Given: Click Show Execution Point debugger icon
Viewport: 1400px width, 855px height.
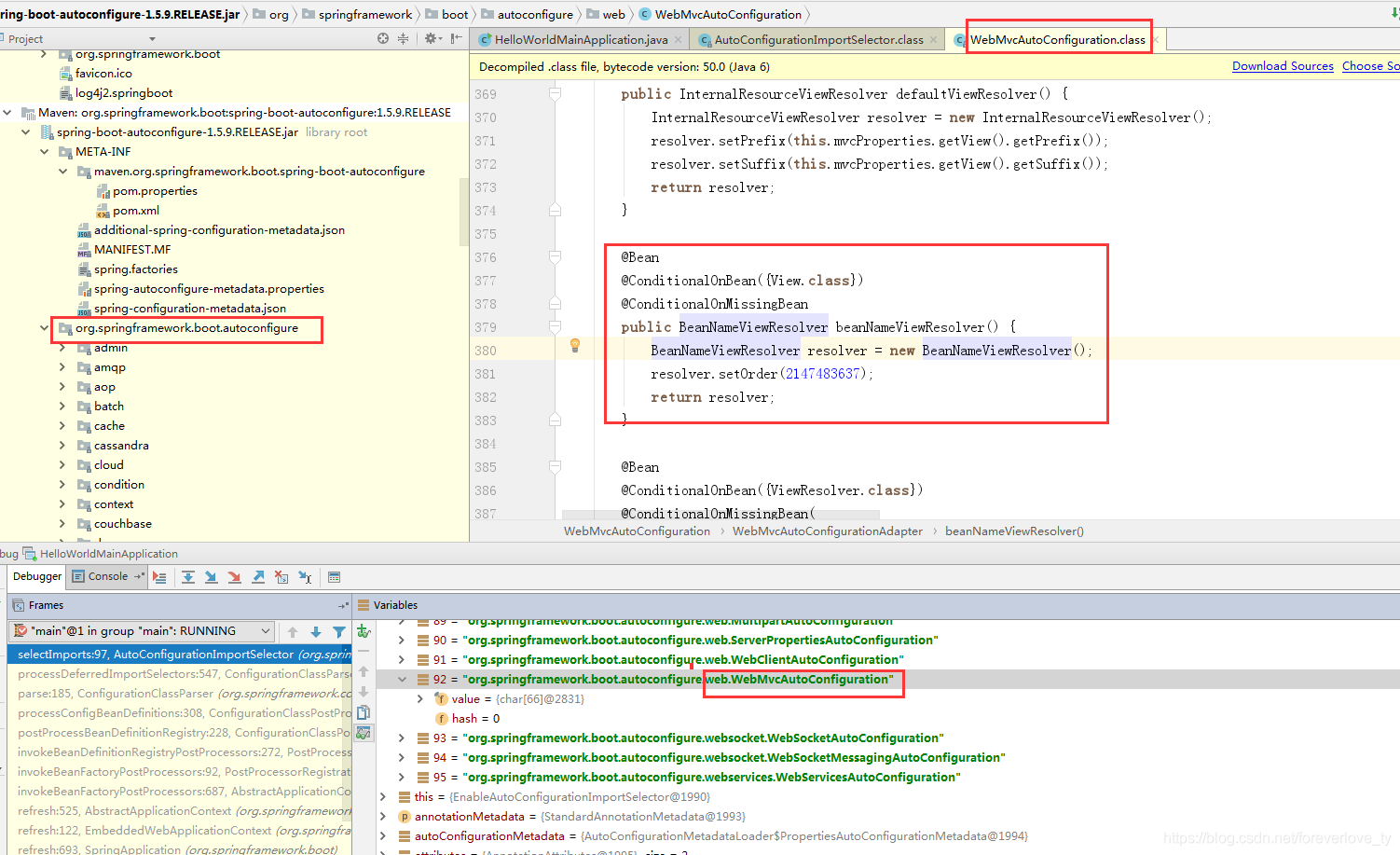Looking at the screenshot, I should (x=159, y=577).
